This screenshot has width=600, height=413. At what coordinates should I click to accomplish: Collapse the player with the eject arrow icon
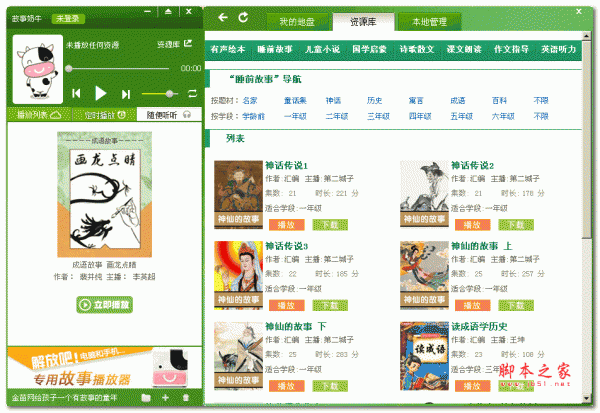coord(168,11)
